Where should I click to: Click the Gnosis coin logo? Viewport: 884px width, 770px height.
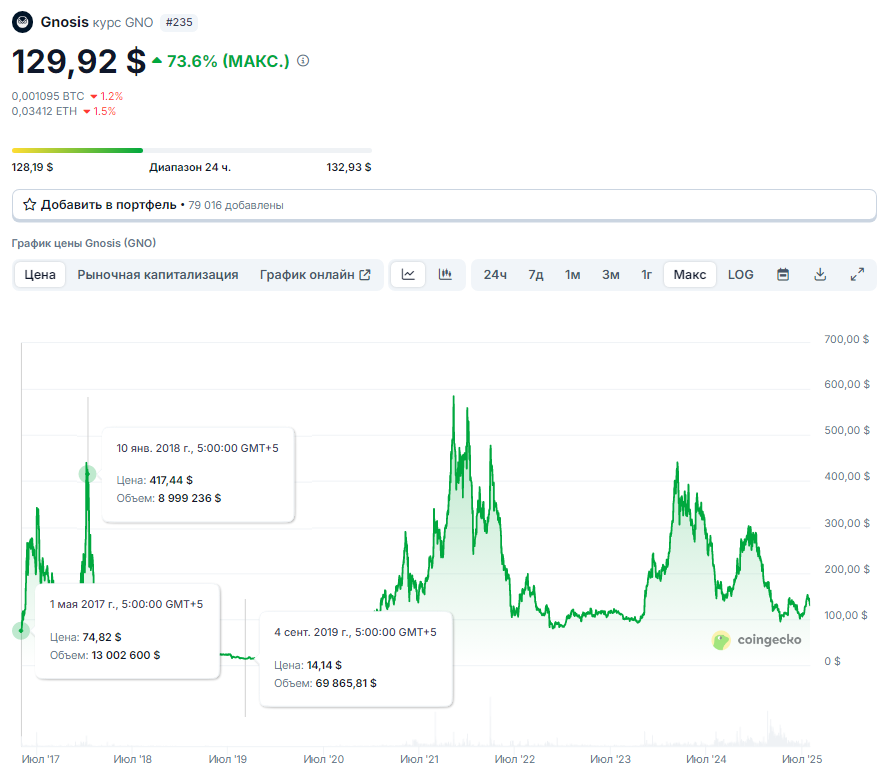pyautogui.click(x=22, y=22)
